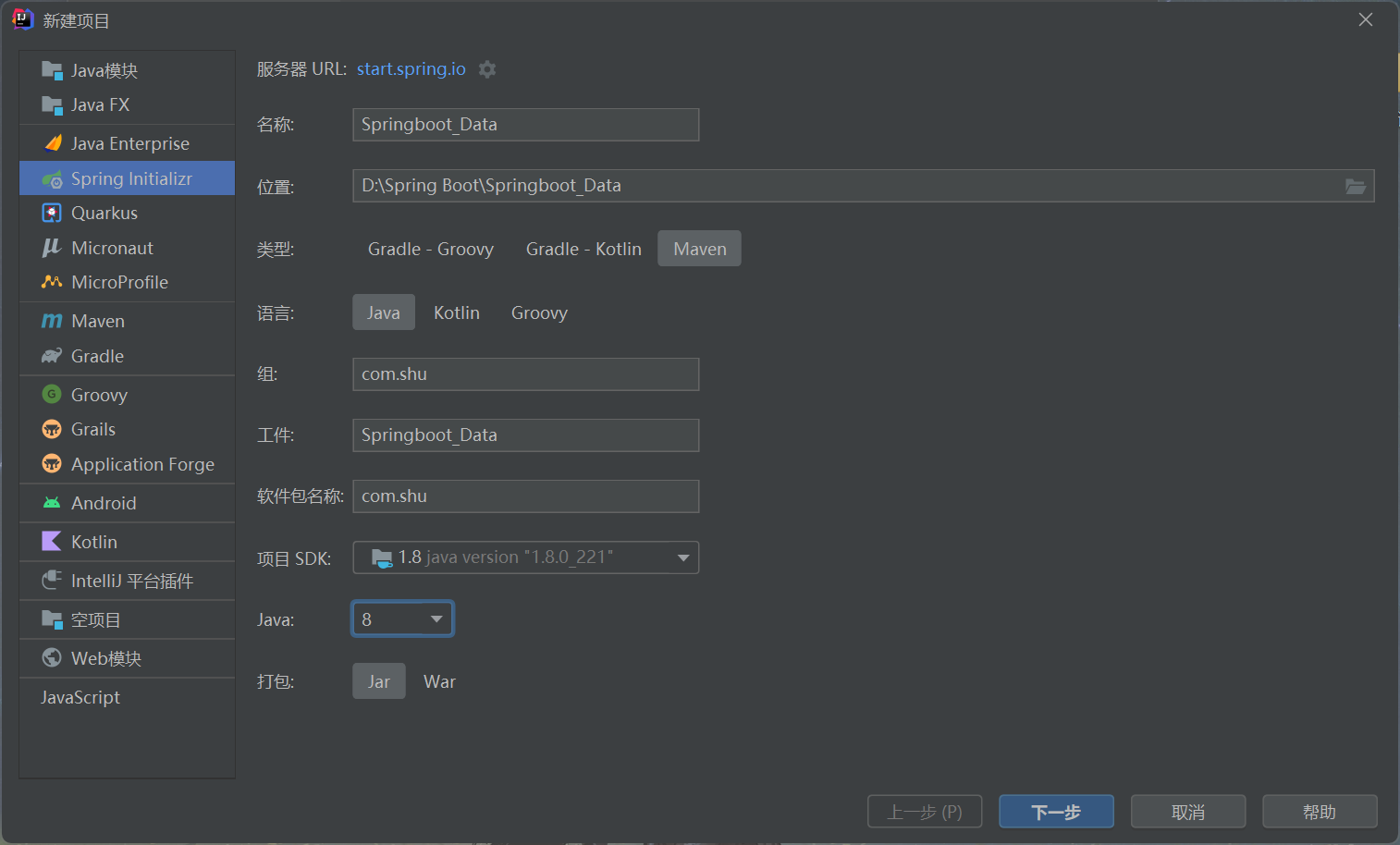Click the 组 field containing com.shu
Screen dimensions: 1400x845
pos(525,374)
